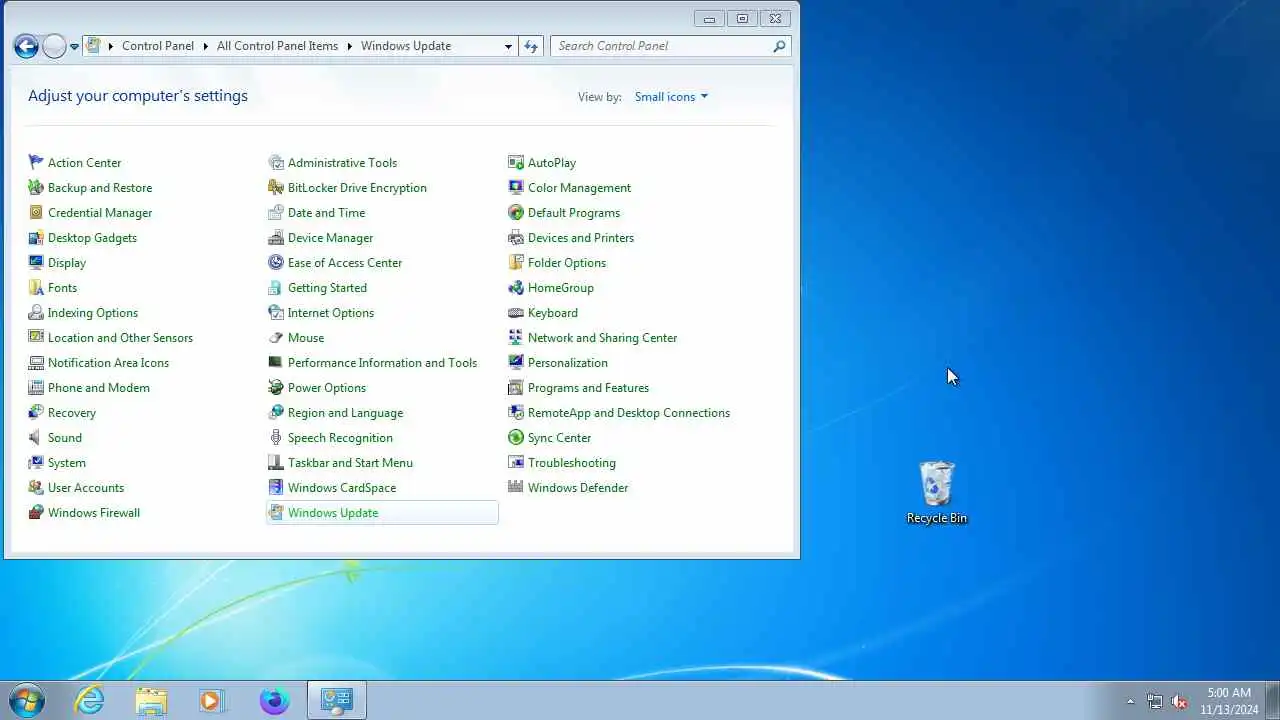Open the recent pages dropdown arrow
This screenshot has width=1280, height=720.
(x=74, y=47)
